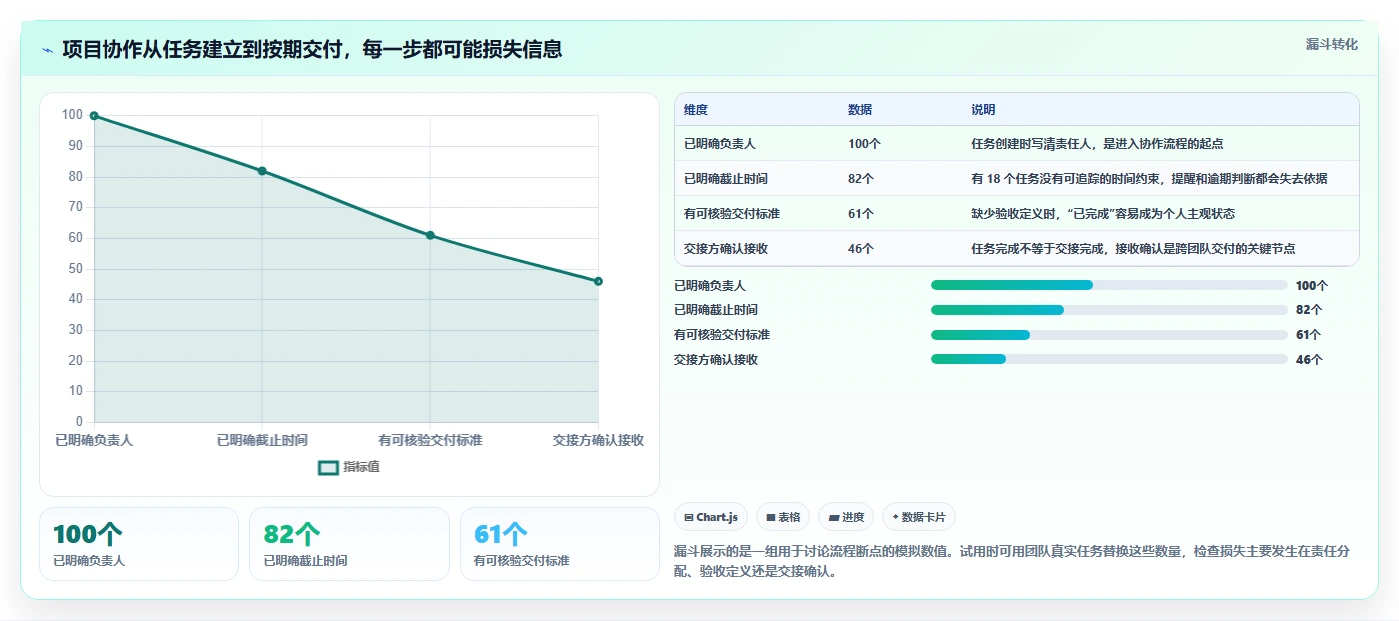Click the 有可核验交付标准 x-axis label

pyautogui.click(x=430, y=440)
